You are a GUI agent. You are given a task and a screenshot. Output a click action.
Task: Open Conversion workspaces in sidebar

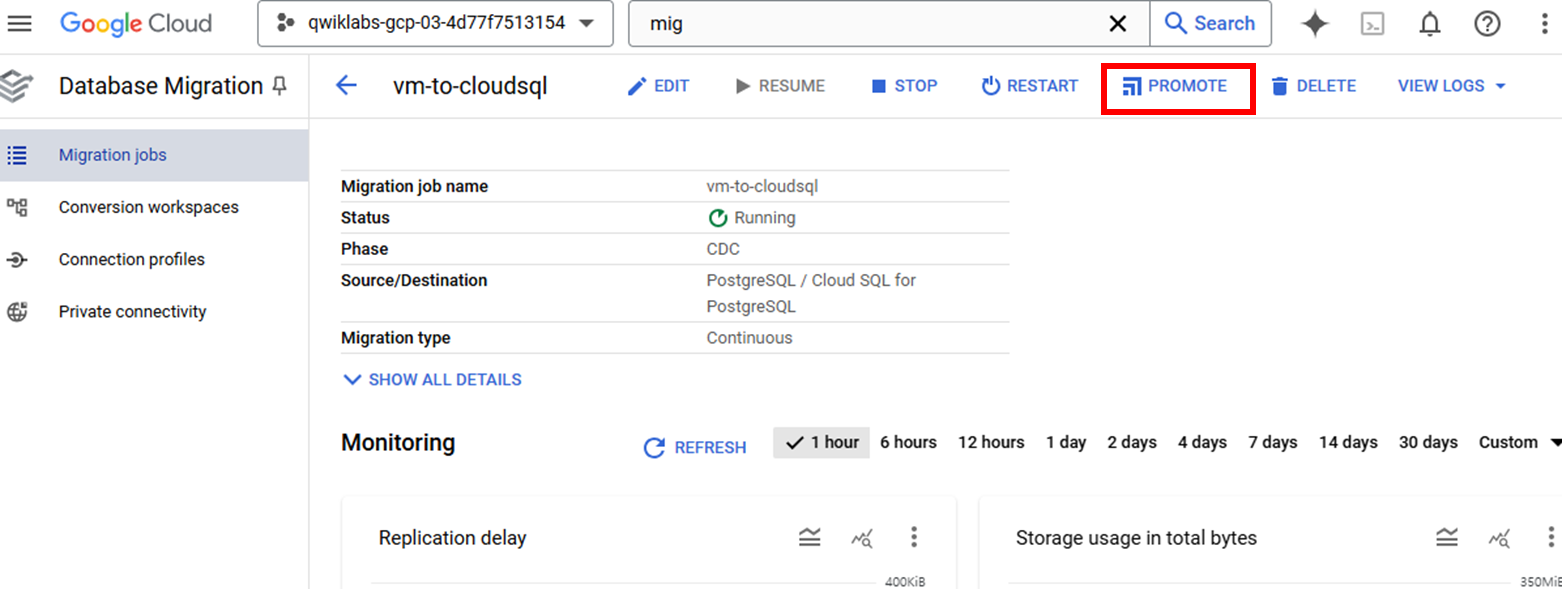coord(154,207)
